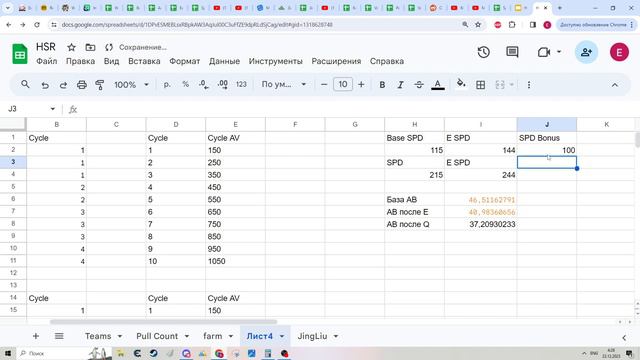Viewport: 640px width, 360px height.
Task: Switch to the Teams sheet tab
Action: click(x=98, y=336)
